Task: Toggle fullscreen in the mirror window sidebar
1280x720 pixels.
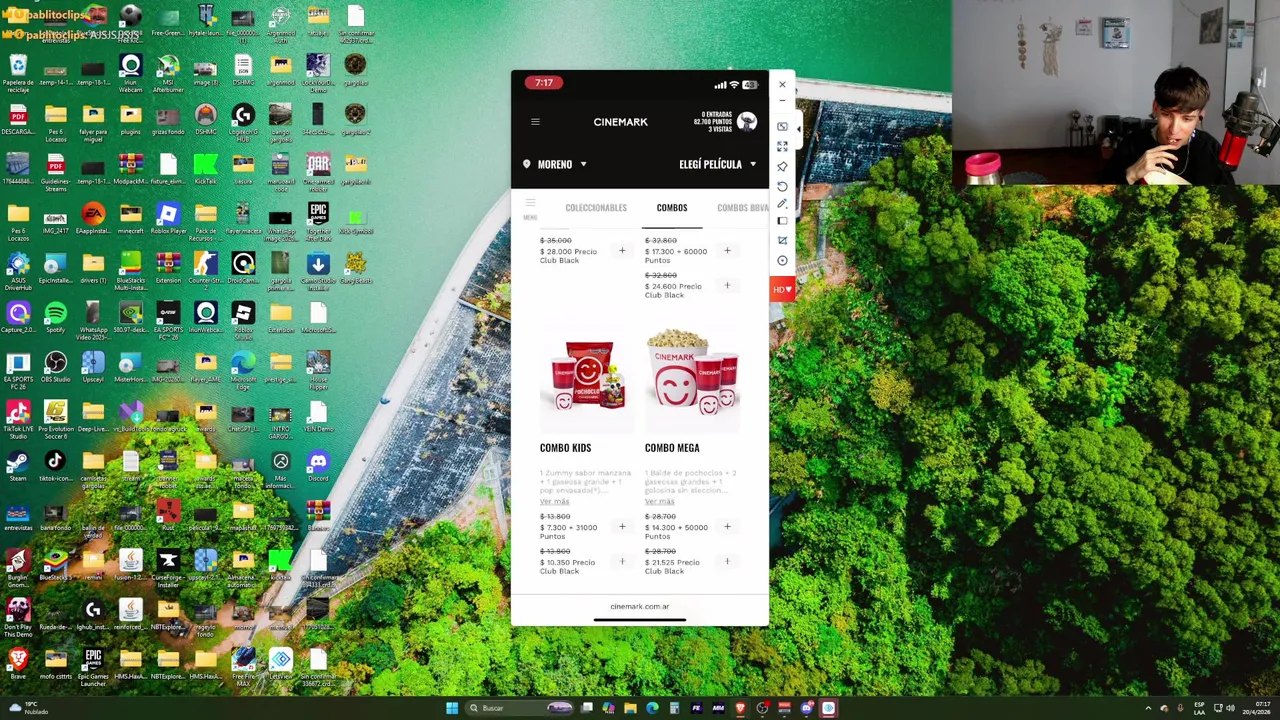Action: tap(782, 146)
